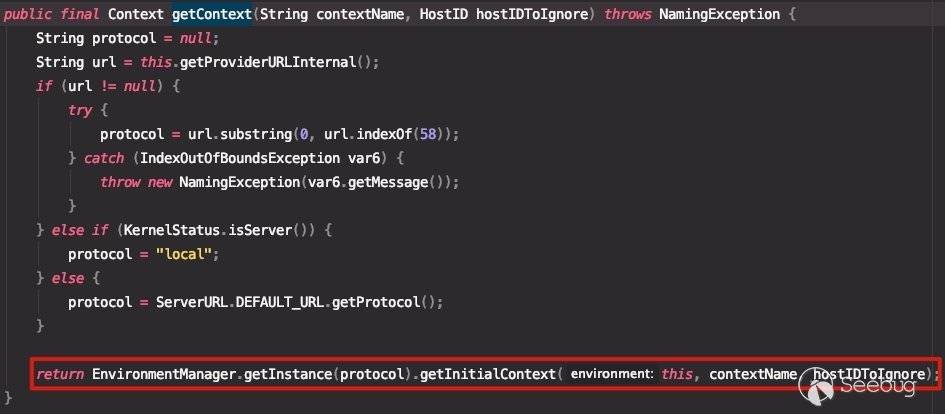945x414 pixels.
Task: Click the environment: parameter hint
Action: 612,374
